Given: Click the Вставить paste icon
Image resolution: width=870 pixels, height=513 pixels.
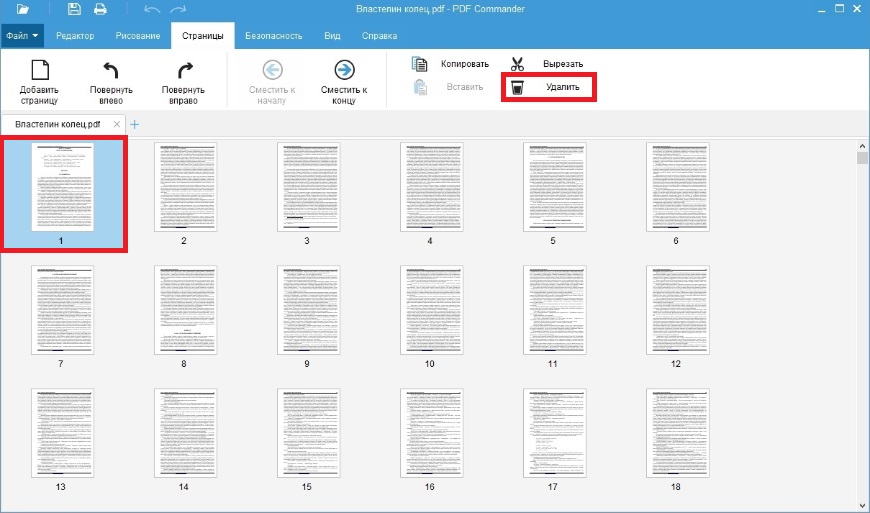Looking at the screenshot, I should pyautogui.click(x=420, y=87).
